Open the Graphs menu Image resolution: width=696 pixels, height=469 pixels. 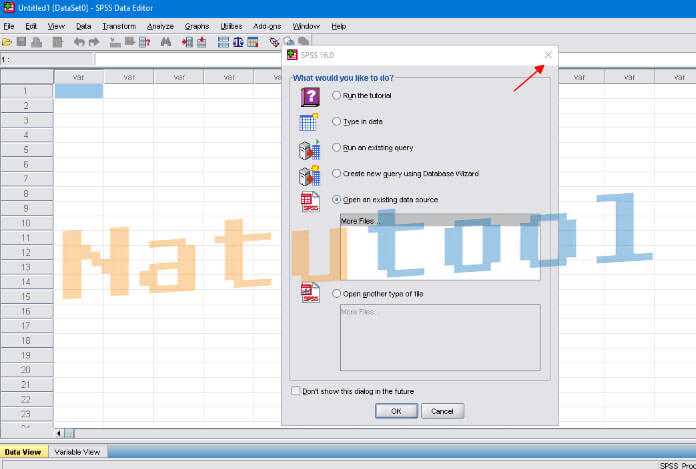coord(197,27)
